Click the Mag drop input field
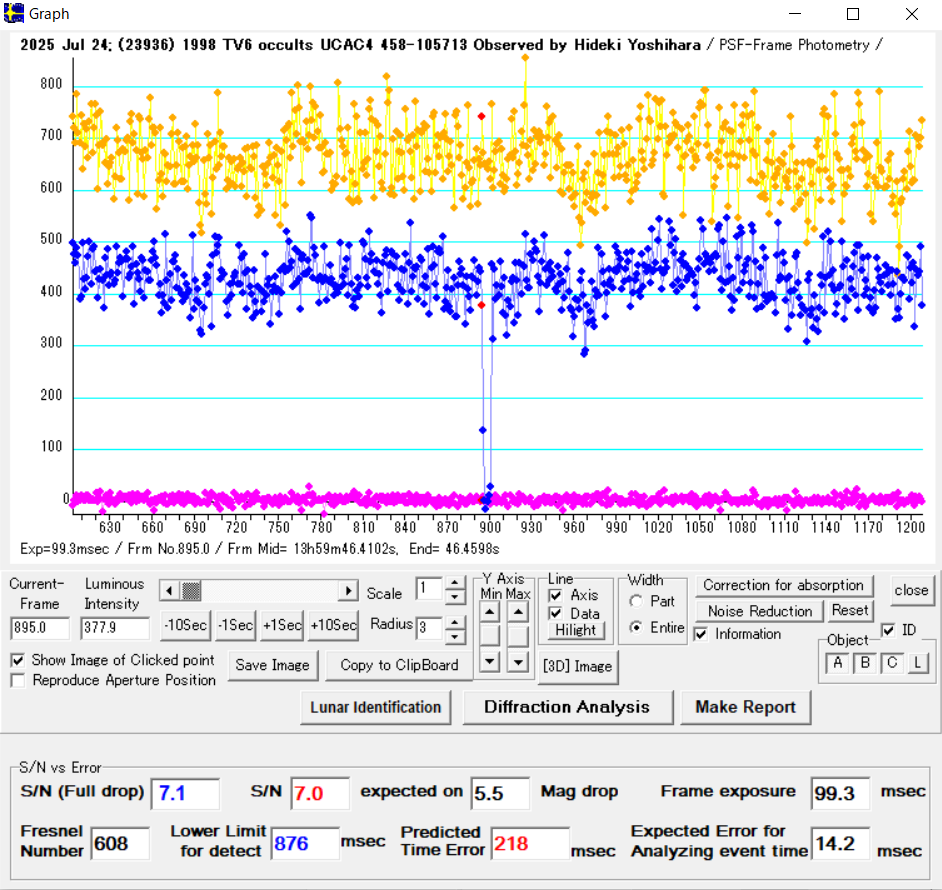Image resolution: width=942 pixels, height=890 pixels. click(x=500, y=792)
